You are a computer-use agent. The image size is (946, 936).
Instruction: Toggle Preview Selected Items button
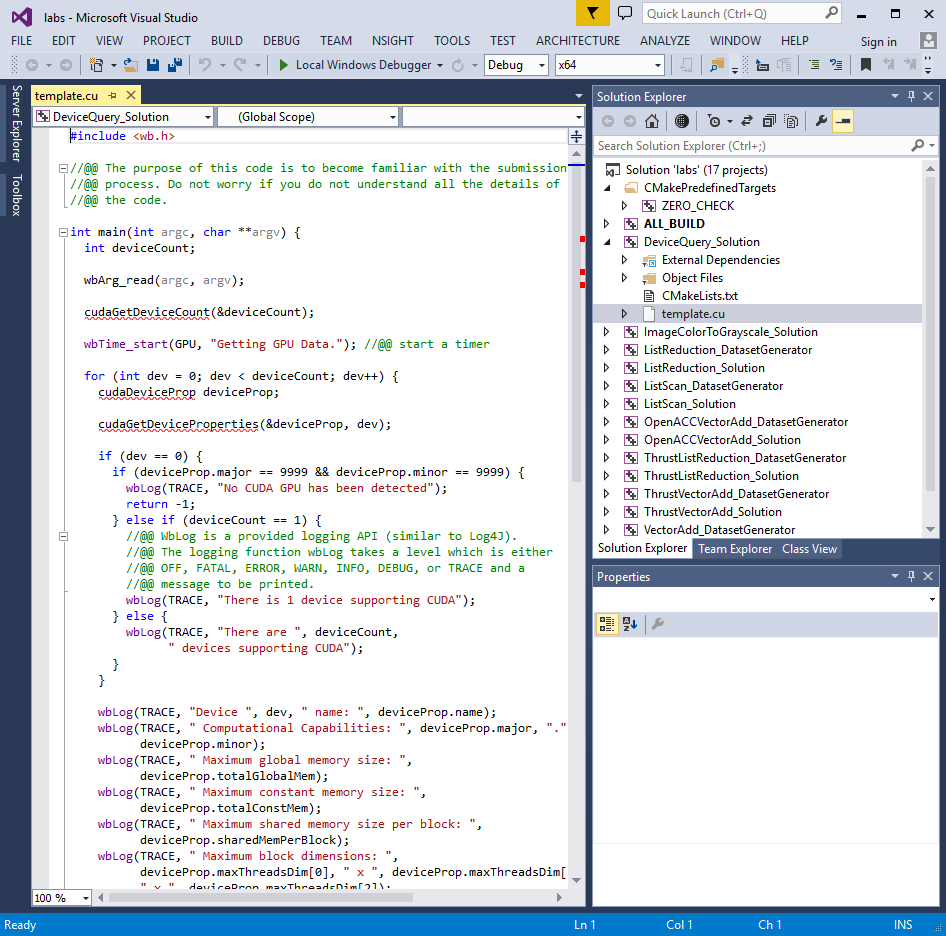click(x=843, y=121)
